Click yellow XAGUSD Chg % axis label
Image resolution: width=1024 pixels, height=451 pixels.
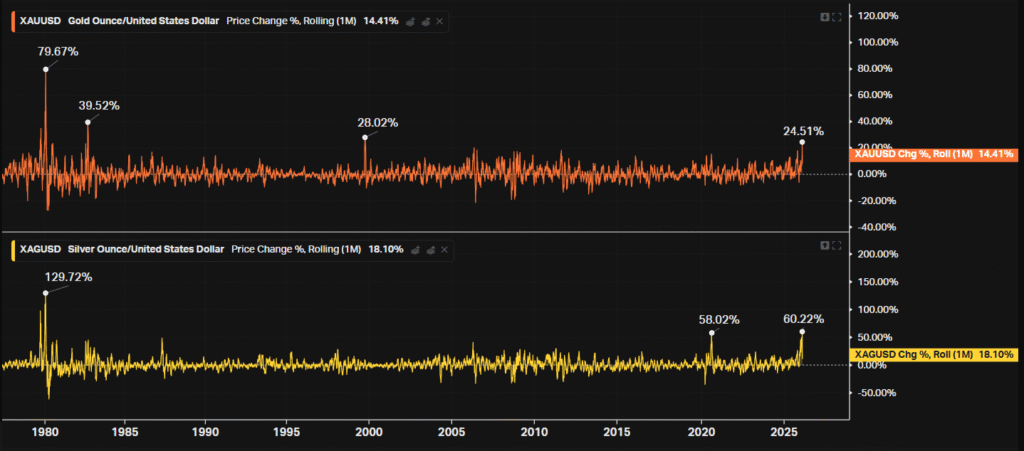pos(932,354)
